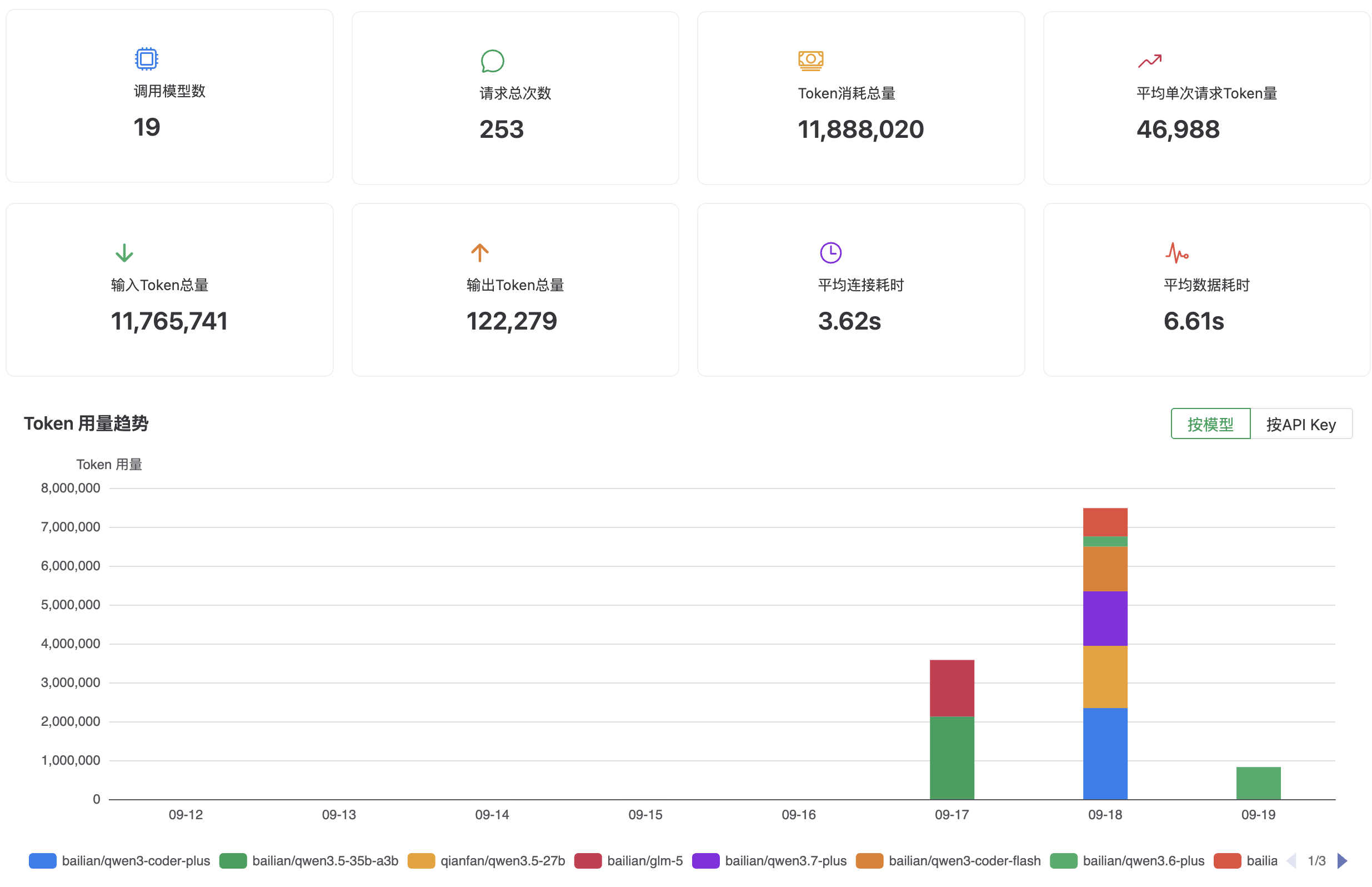Click the green down-arrow input token icon

pos(124,253)
